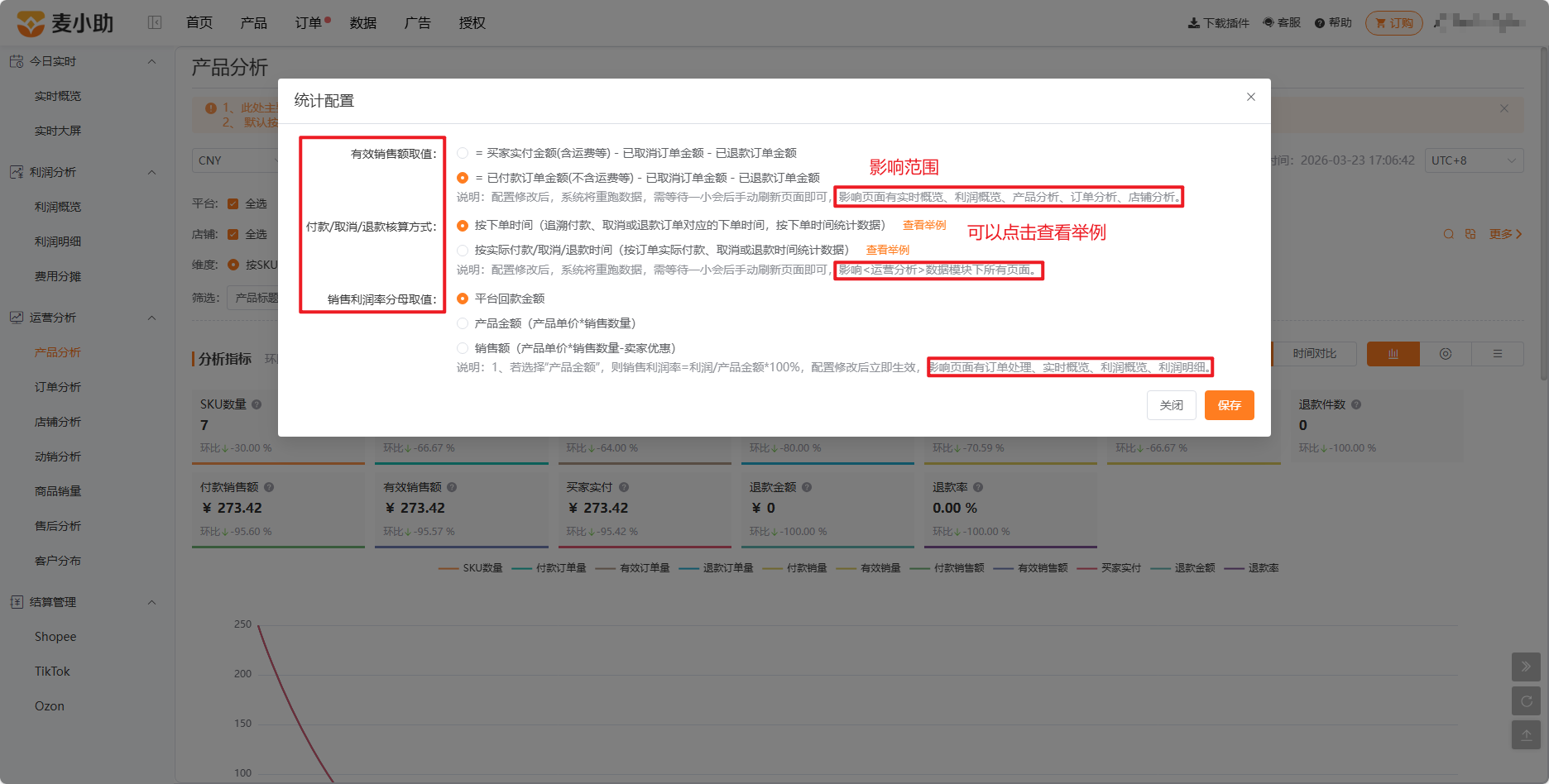The height and width of the screenshot is (784, 1549).
Task: Collapse the 运营分析 sidebar section
Action: point(151,318)
